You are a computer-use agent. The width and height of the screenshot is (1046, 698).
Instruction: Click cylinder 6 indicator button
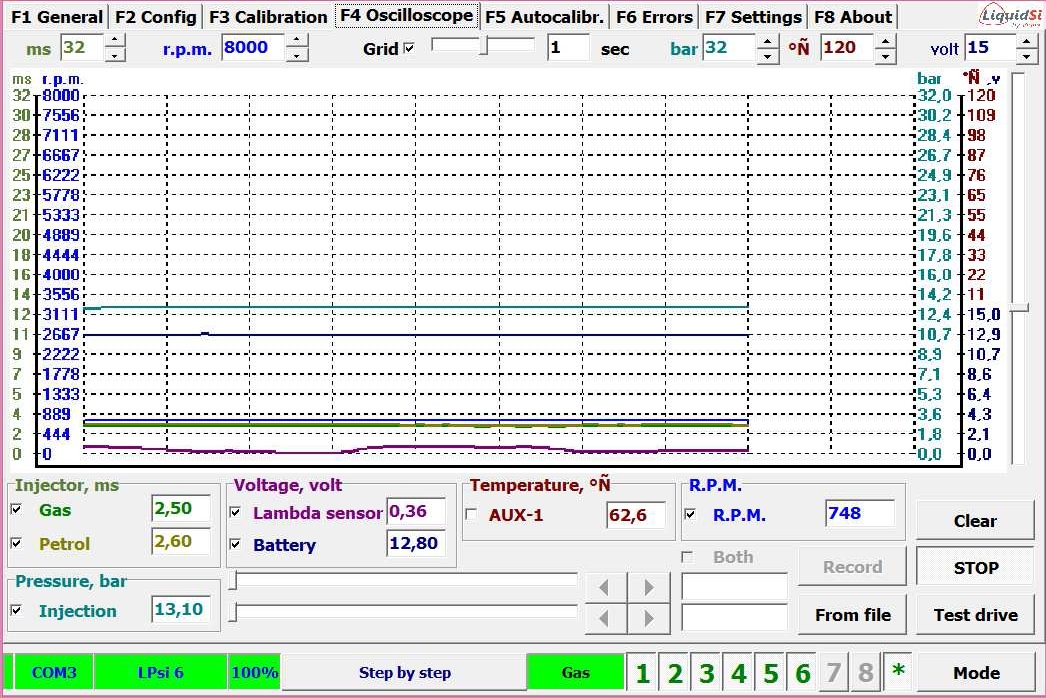802,673
